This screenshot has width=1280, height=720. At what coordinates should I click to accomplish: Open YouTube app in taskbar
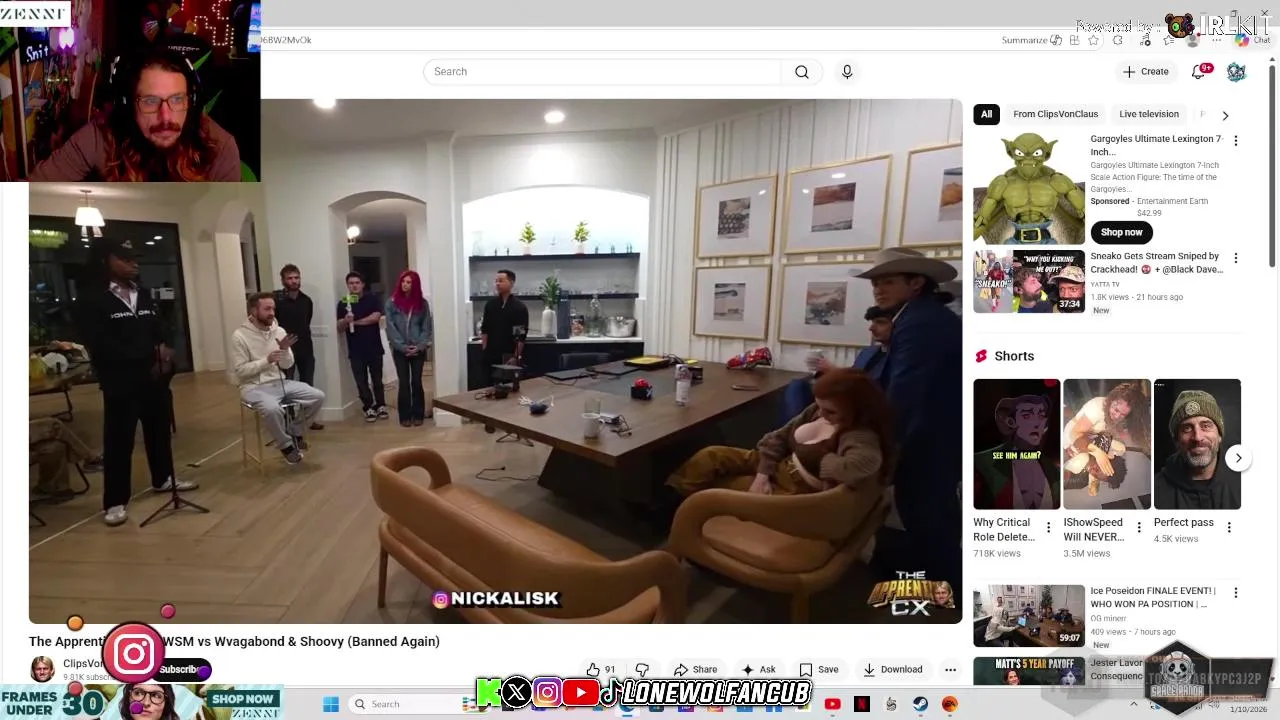click(832, 704)
